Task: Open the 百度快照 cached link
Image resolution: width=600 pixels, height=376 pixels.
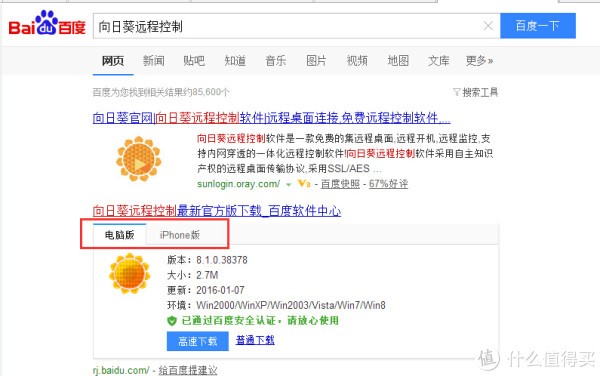Action: coord(340,184)
